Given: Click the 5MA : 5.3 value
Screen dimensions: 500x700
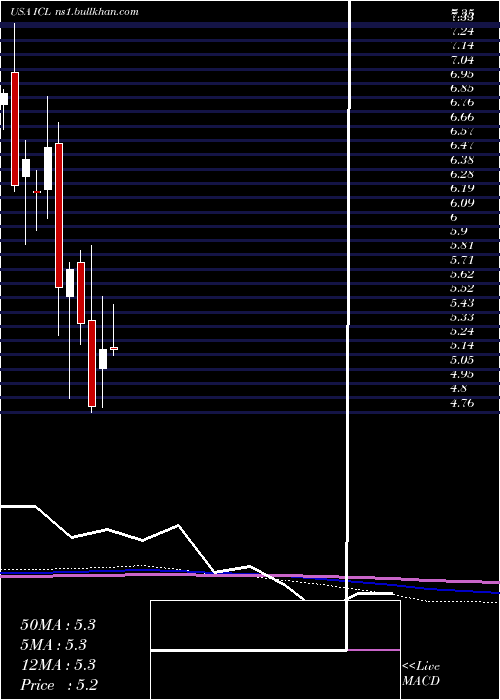Looking at the screenshot, I should [x=54, y=645].
